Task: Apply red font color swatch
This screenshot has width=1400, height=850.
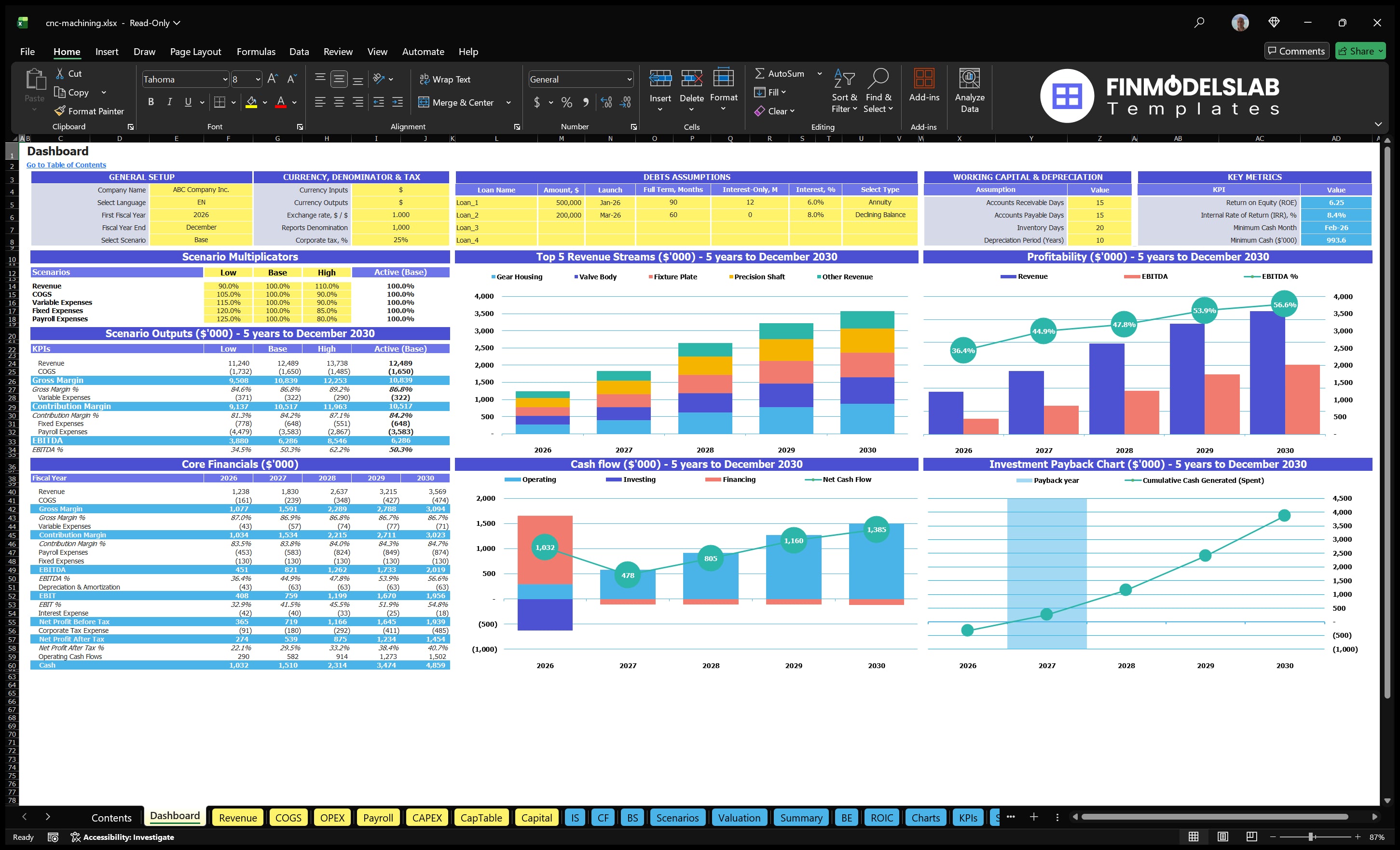Action: [280, 102]
